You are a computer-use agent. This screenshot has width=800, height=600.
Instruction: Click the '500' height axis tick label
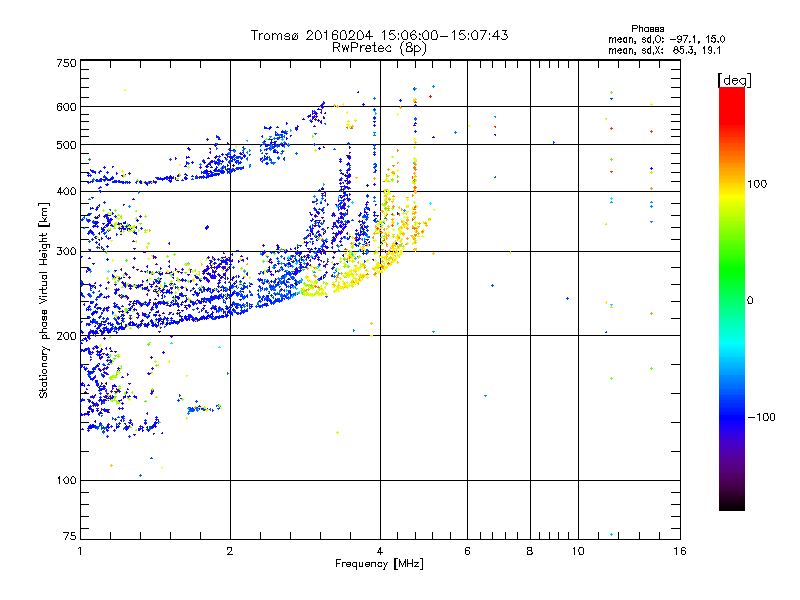point(66,145)
